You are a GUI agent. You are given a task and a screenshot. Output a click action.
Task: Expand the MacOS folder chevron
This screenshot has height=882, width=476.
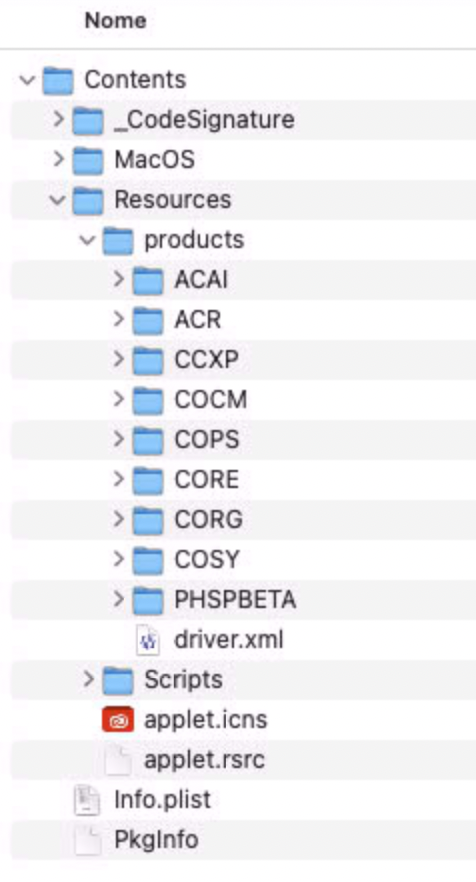pyautogui.click(x=58, y=159)
